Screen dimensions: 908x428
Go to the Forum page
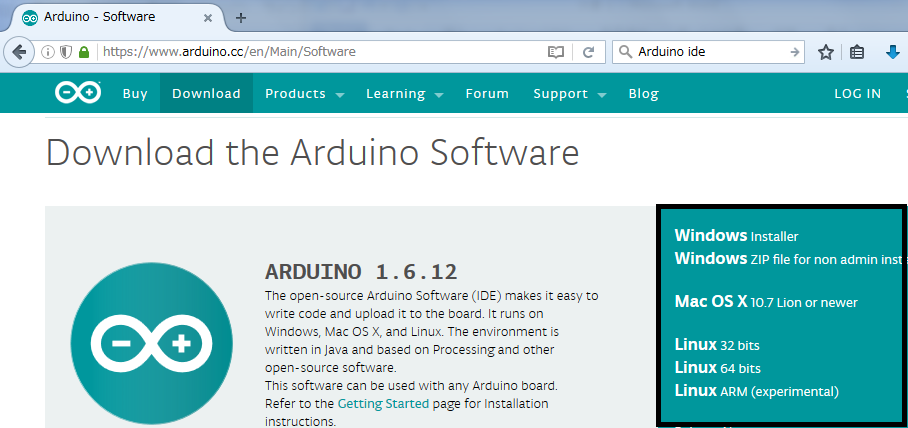[487, 94]
